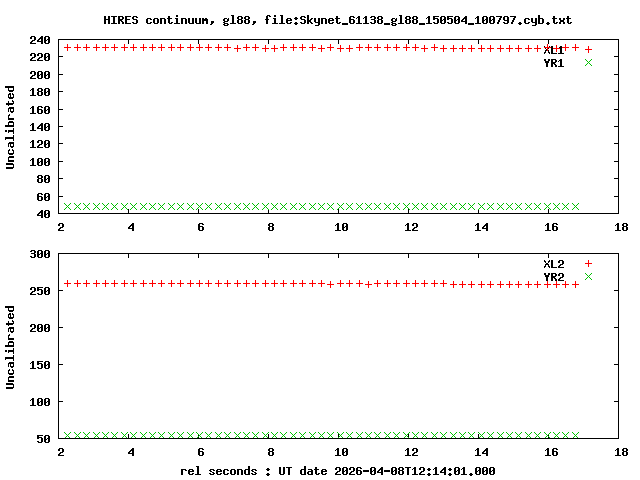Select the XL2 legend label
Viewport: 640px width, 480px height.
pyautogui.click(x=554, y=263)
